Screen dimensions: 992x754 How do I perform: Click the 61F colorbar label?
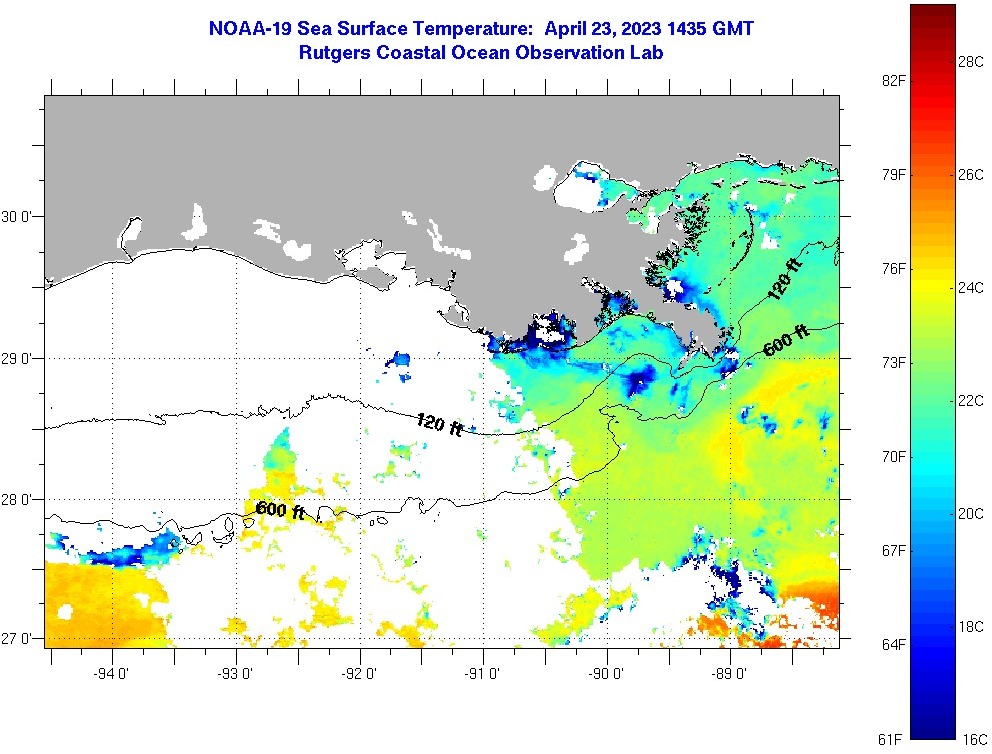(891, 739)
